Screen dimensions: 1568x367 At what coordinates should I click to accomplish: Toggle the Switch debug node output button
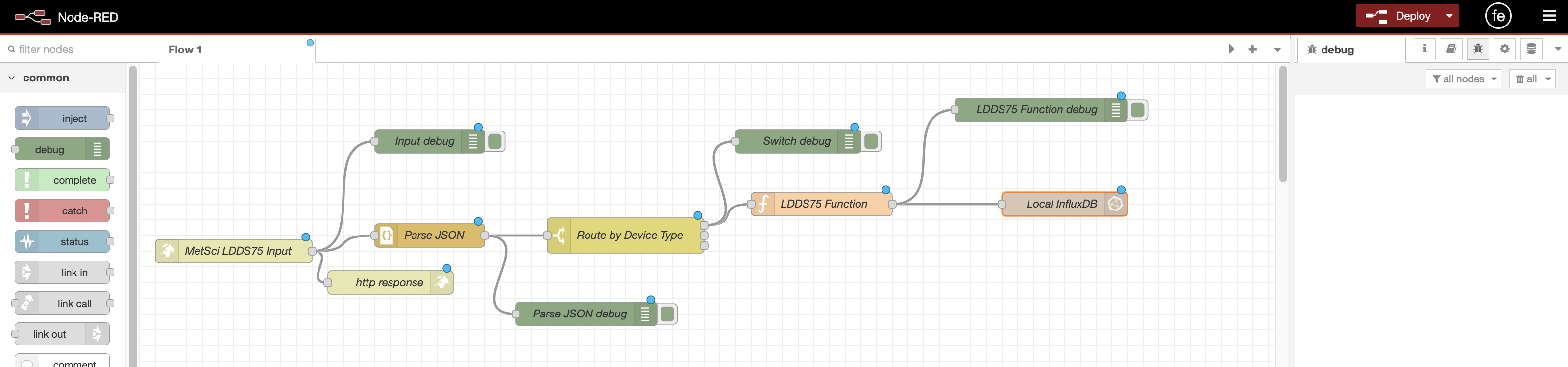coord(871,141)
